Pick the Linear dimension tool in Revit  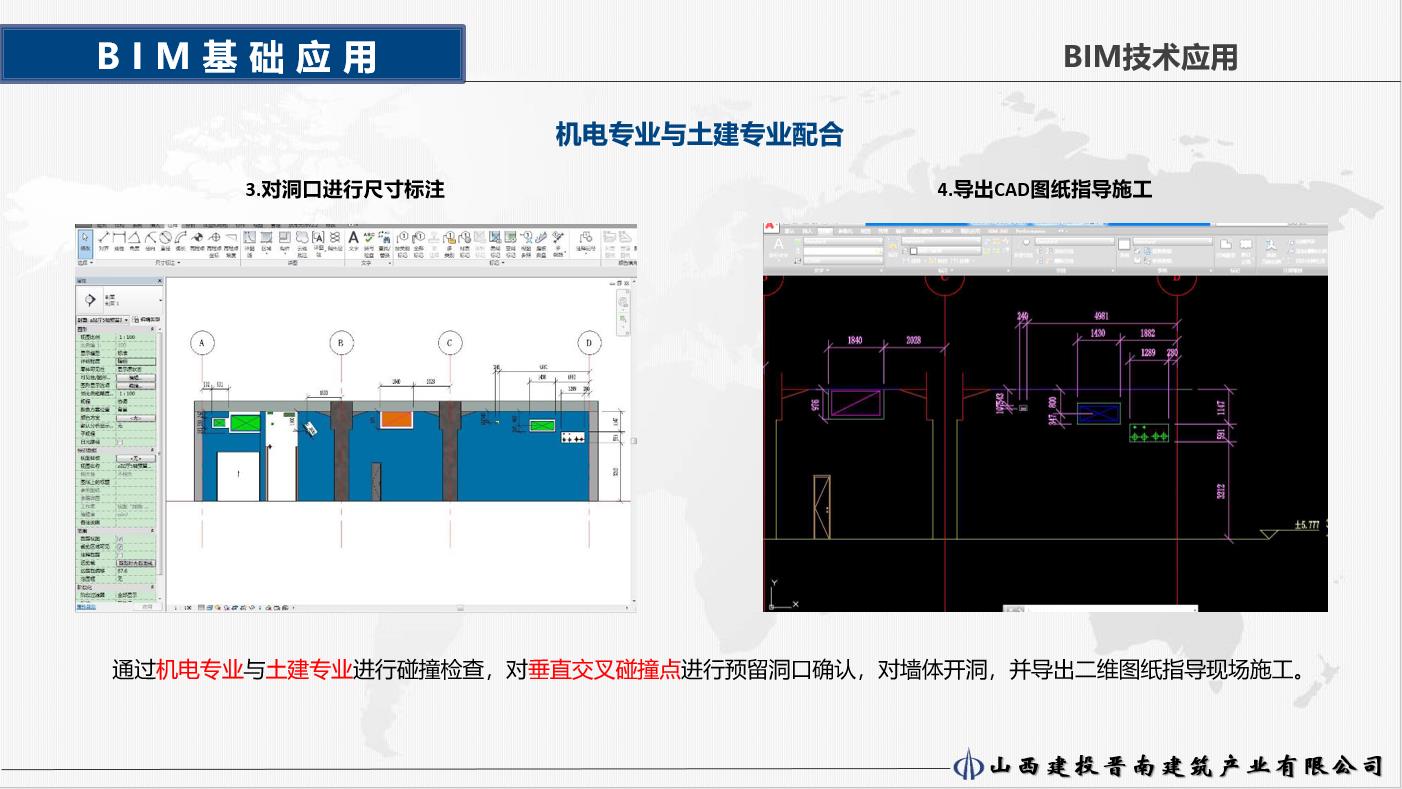[119, 243]
